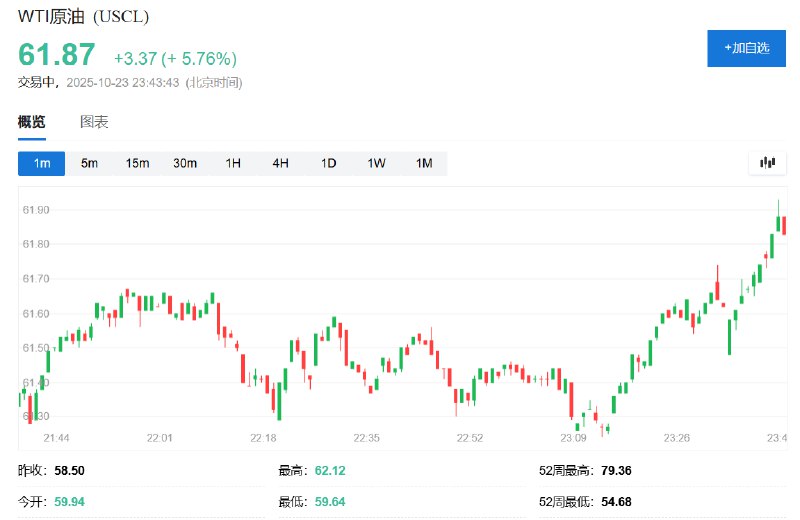Click the 61.60 price axis label
Viewport: 800px width, 520px height.
click(36, 313)
